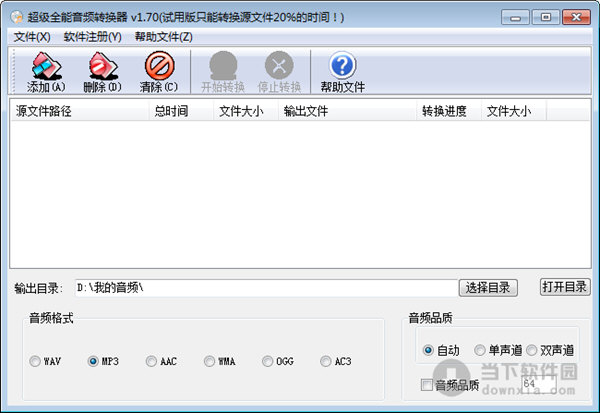Image resolution: width=600 pixels, height=413 pixels.
Task: Click the 添加(A) add file icon
Action: click(46, 72)
